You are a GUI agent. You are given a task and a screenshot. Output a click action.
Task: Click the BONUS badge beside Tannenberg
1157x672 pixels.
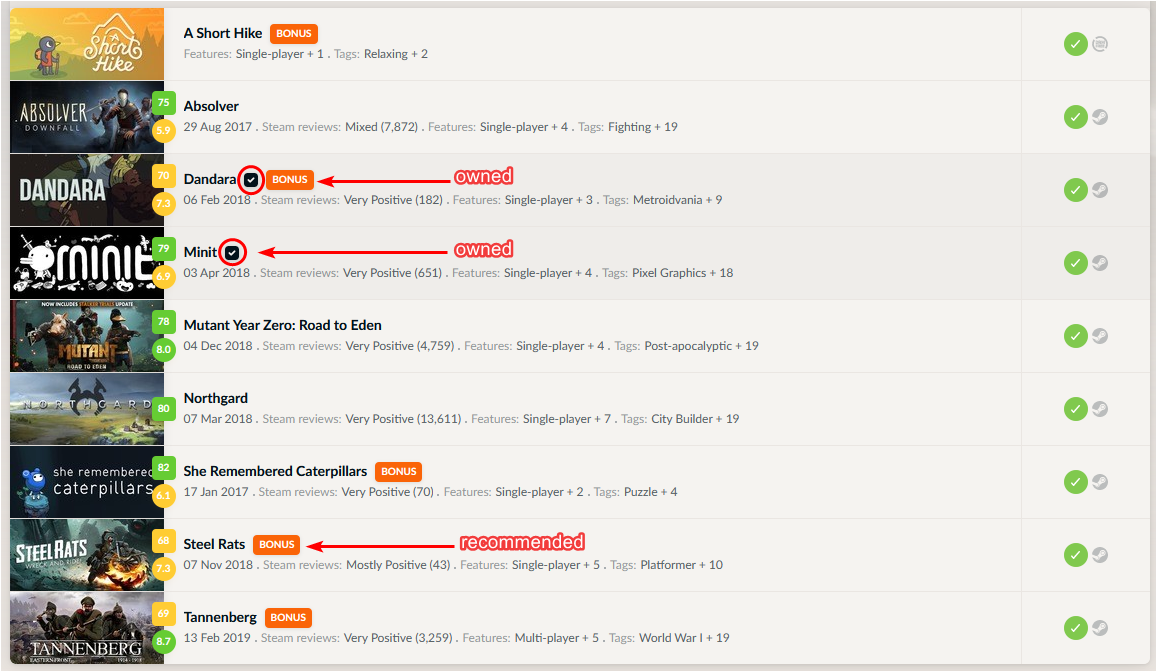[x=288, y=618]
